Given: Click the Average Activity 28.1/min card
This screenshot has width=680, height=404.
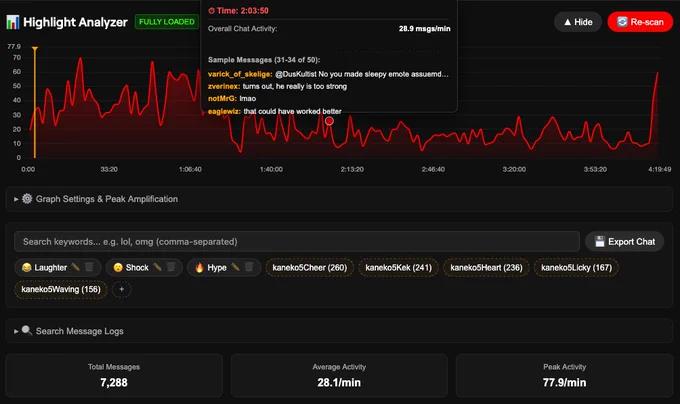Looking at the screenshot, I should click(339, 375).
